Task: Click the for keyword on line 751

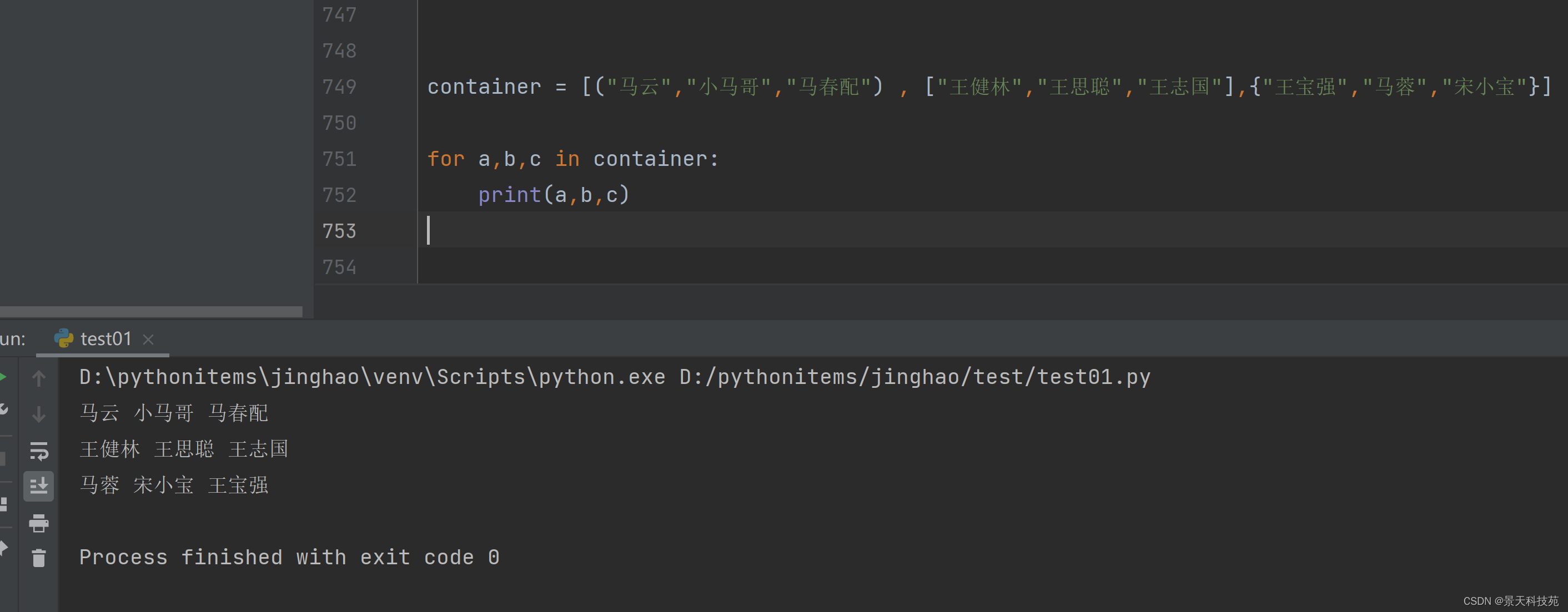Action: click(446, 159)
